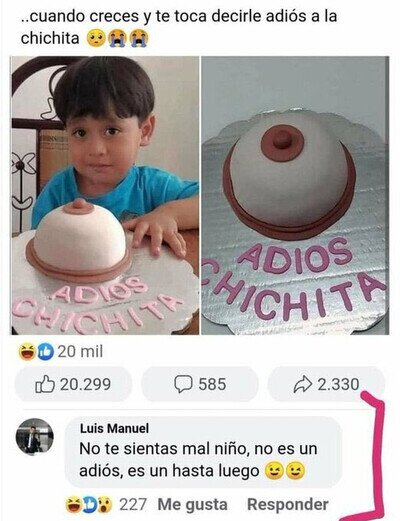Open the left photo of boy with cake
400x521 pixels.
click(x=105, y=195)
